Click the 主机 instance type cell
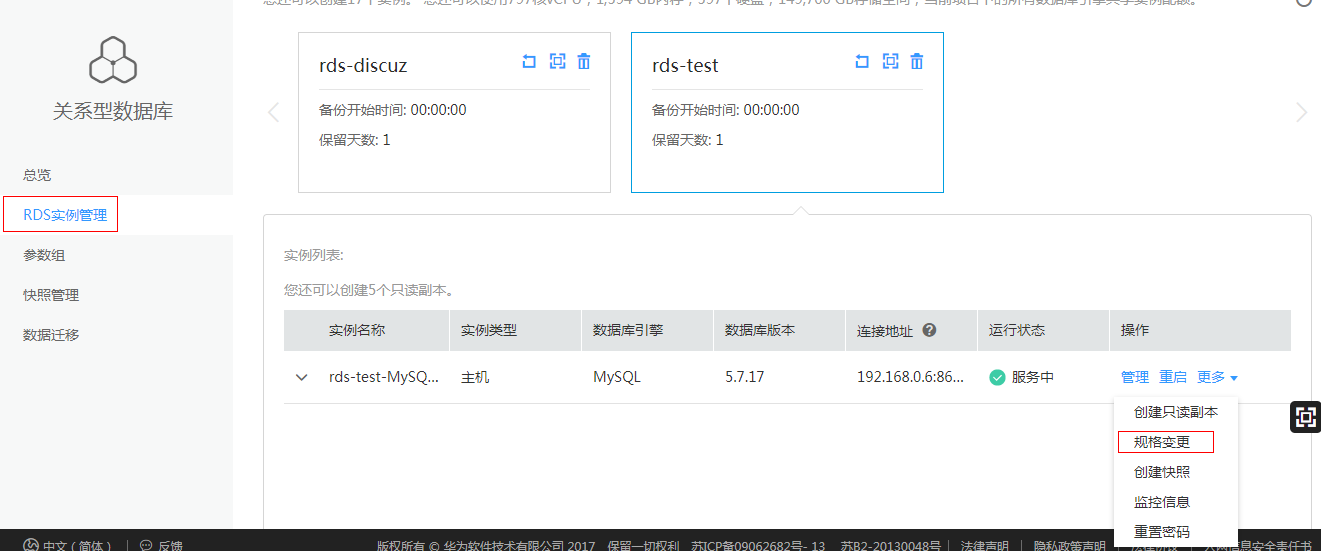Image resolution: width=1321 pixels, height=551 pixels. tap(475, 377)
